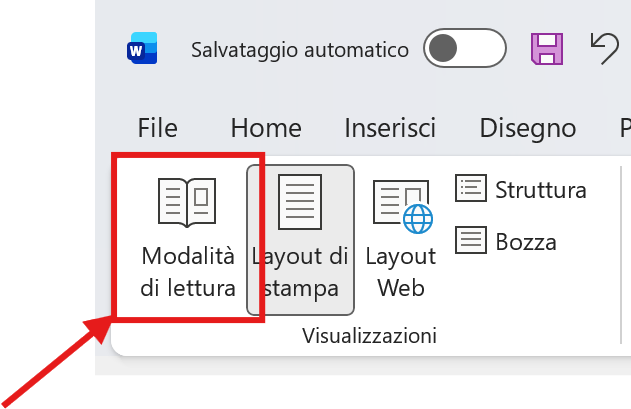631x409 pixels.
Task: Click the Bozza draft lines icon
Action: 471,240
